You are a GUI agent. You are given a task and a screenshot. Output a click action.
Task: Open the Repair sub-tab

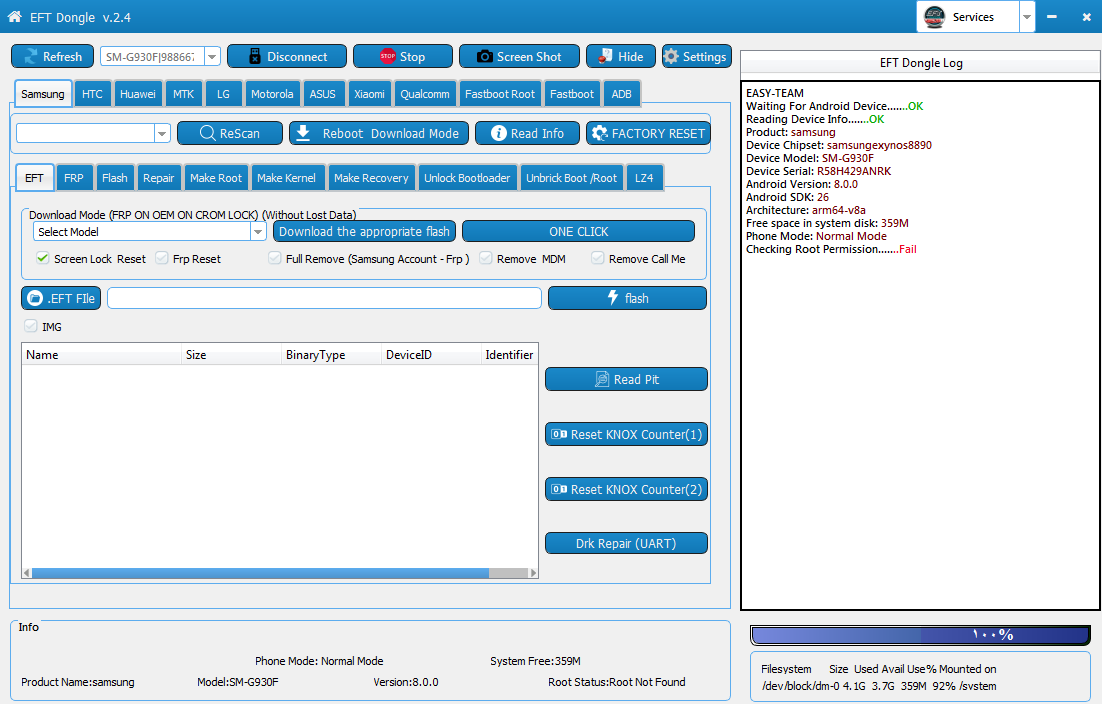[158, 178]
